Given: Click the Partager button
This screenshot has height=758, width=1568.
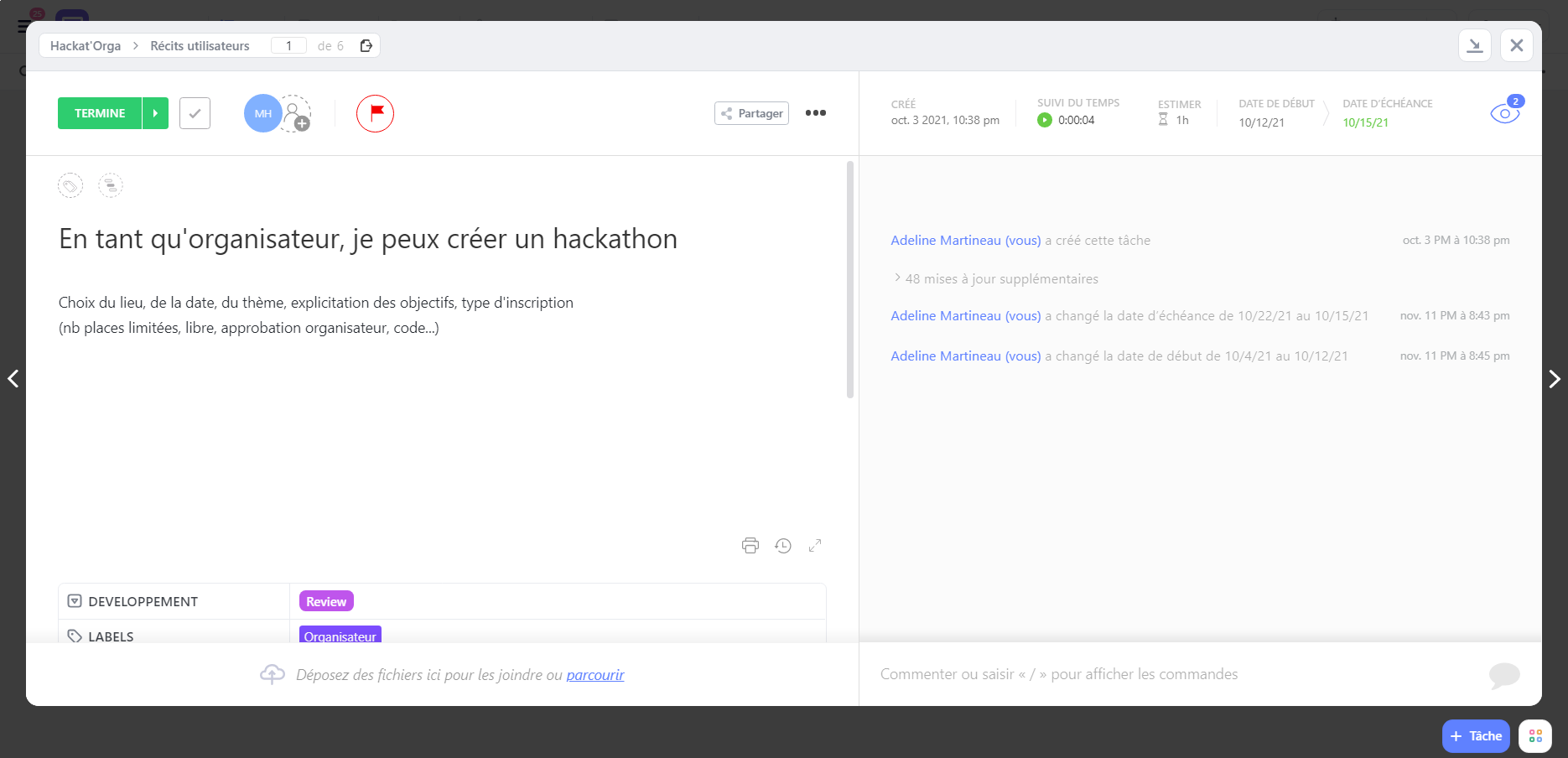Looking at the screenshot, I should click(751, 113).
